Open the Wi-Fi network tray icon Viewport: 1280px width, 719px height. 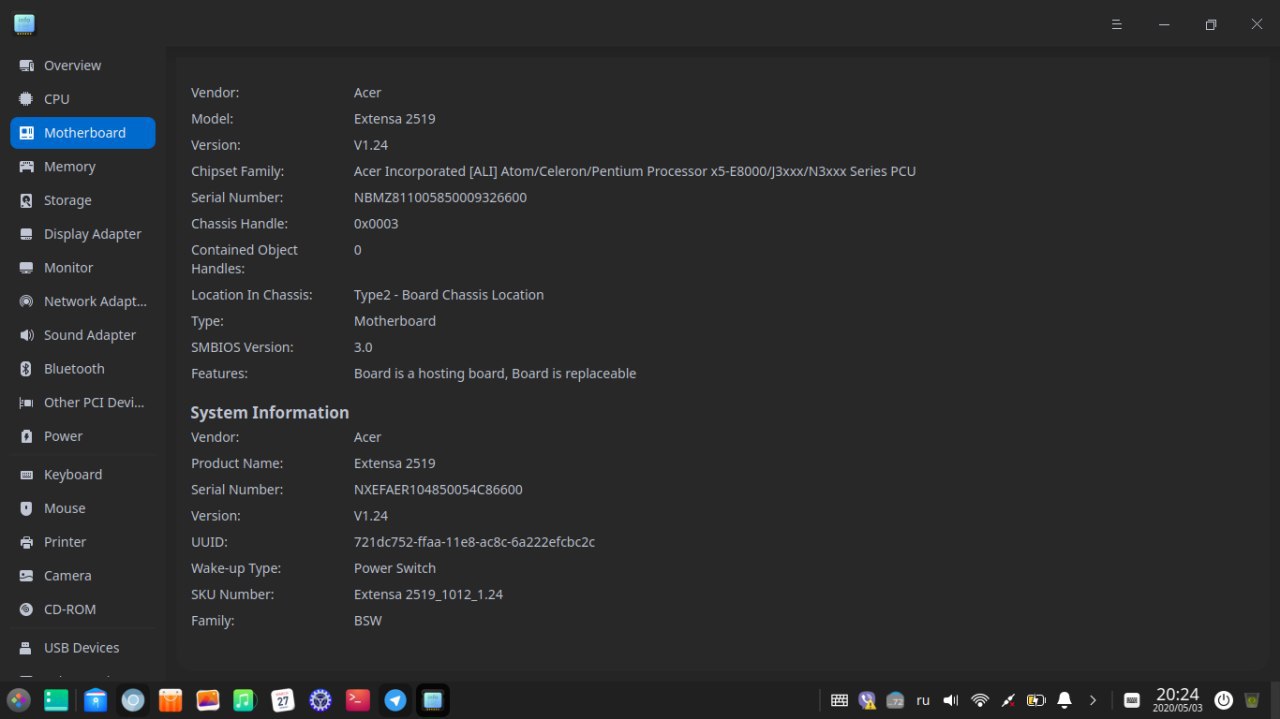tap(980, 700)
